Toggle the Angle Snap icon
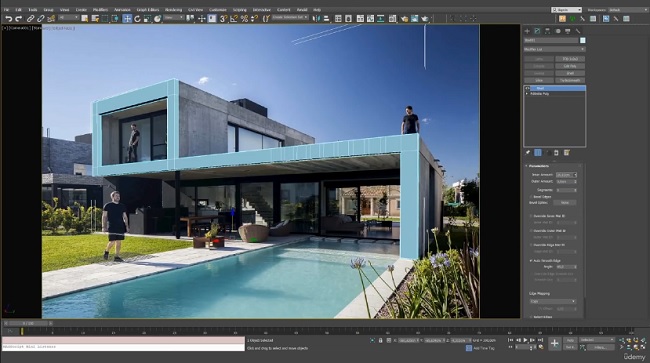Screen dimensions: 650x363 coord(234,19)
